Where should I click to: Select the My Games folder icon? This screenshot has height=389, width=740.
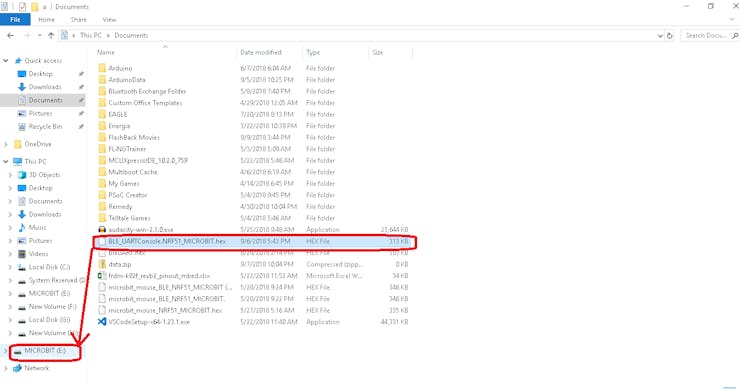click(102, 184)
